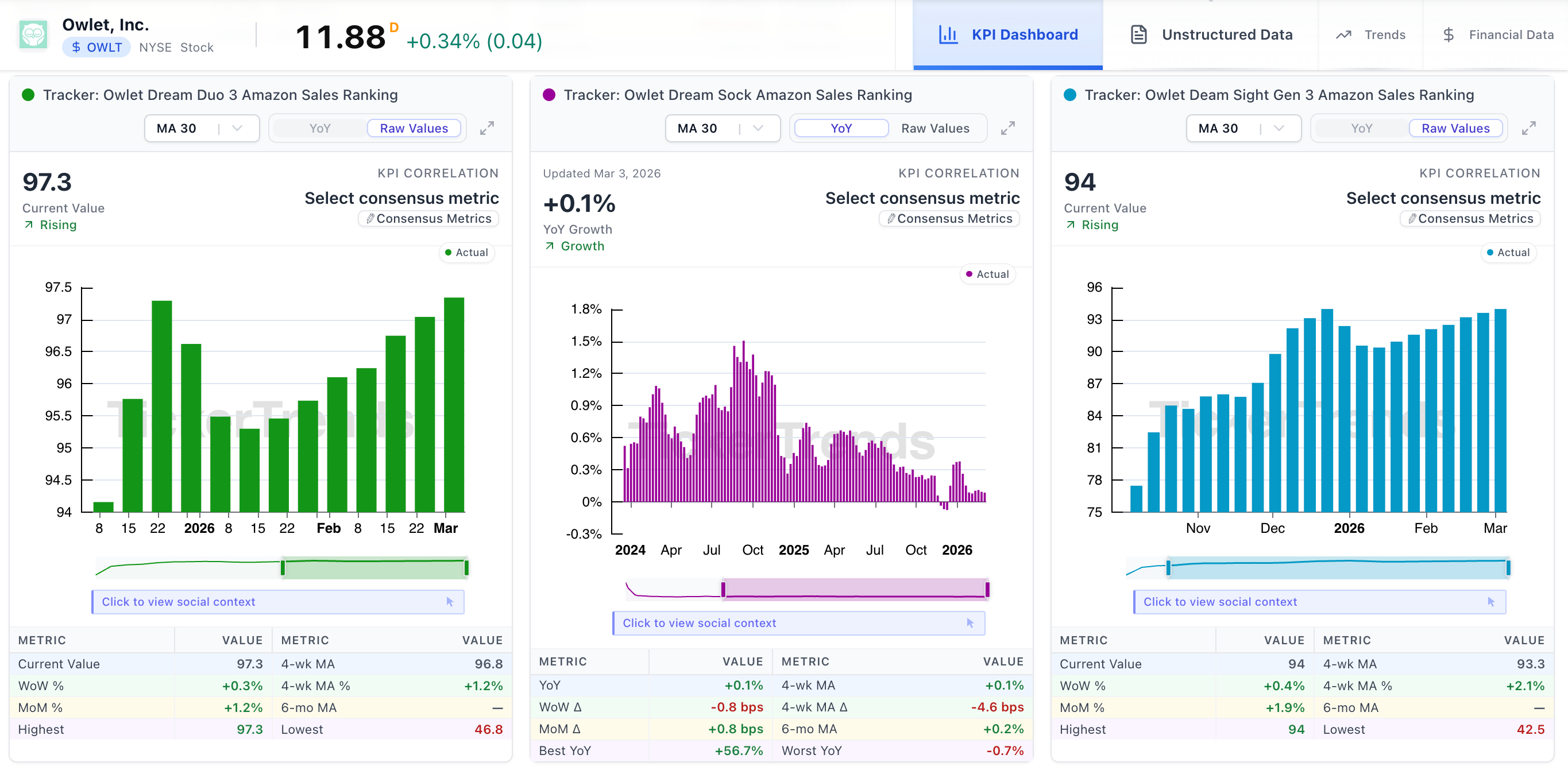
Task: Open MA 30 dropdown in Deam Sight panel
Action: click(1243, 129)
